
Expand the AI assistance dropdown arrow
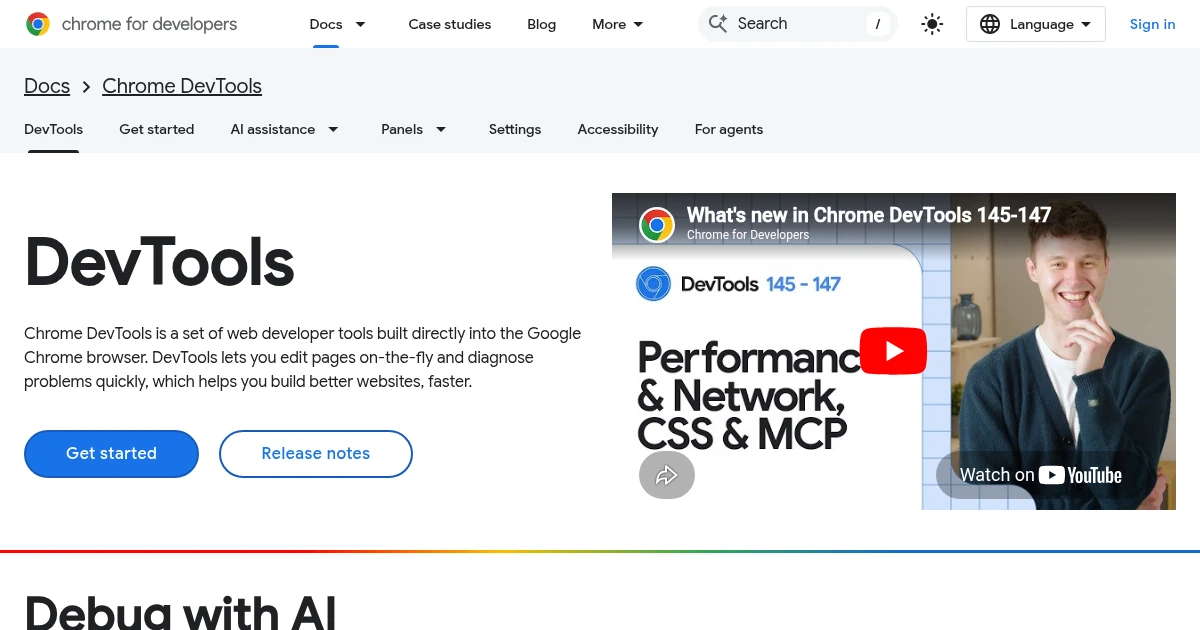click(334, 129)
